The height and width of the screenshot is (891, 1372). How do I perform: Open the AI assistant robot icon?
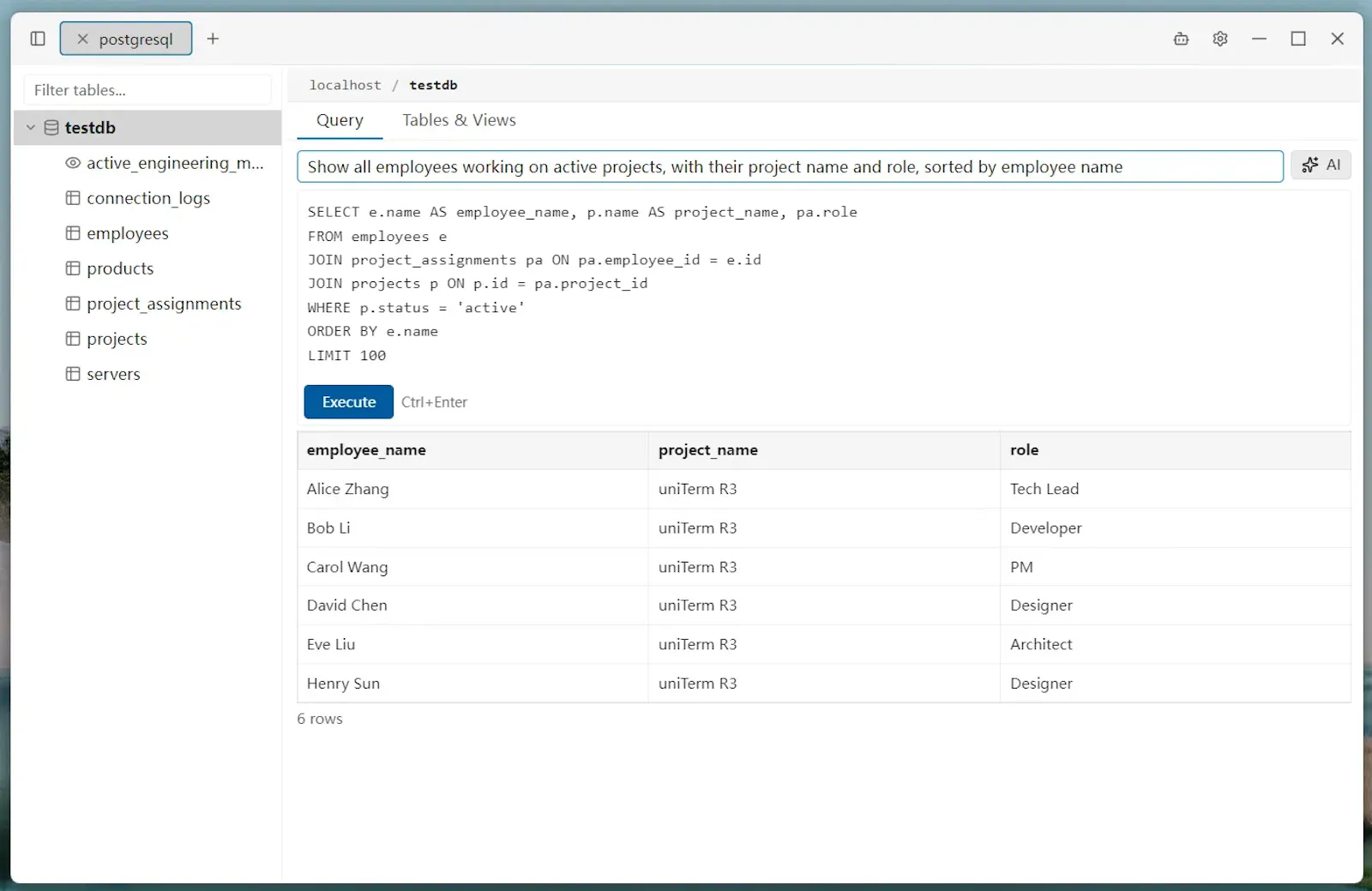coord(1181,39)
